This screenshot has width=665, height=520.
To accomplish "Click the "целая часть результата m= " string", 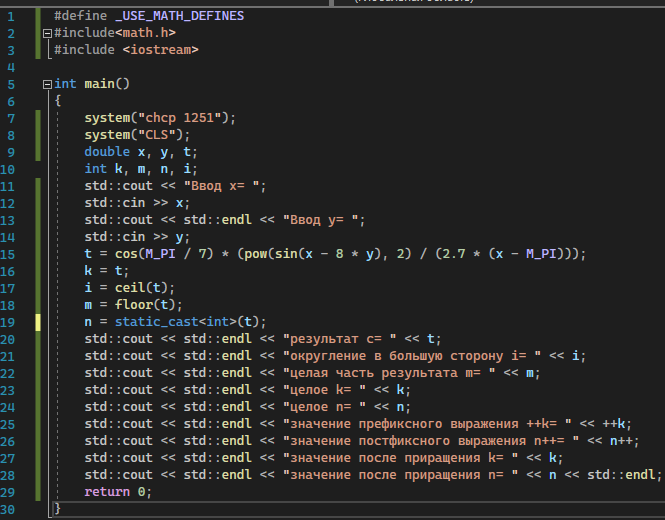I will (x=389, y=373).
